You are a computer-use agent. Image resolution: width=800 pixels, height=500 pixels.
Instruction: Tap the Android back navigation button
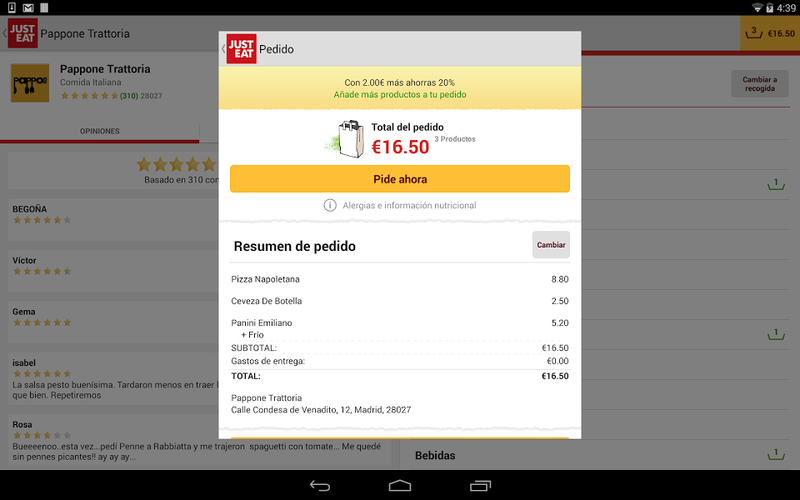pos(320,486)
